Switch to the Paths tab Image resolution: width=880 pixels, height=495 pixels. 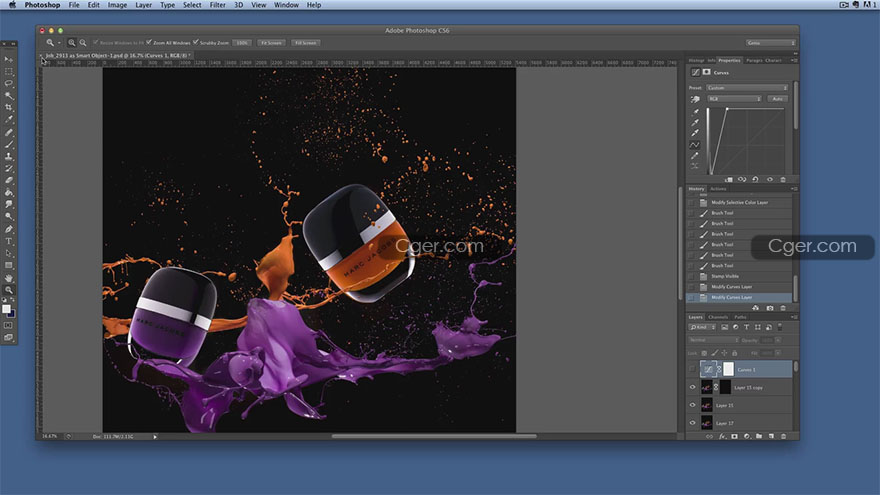(x=740, y=317)
